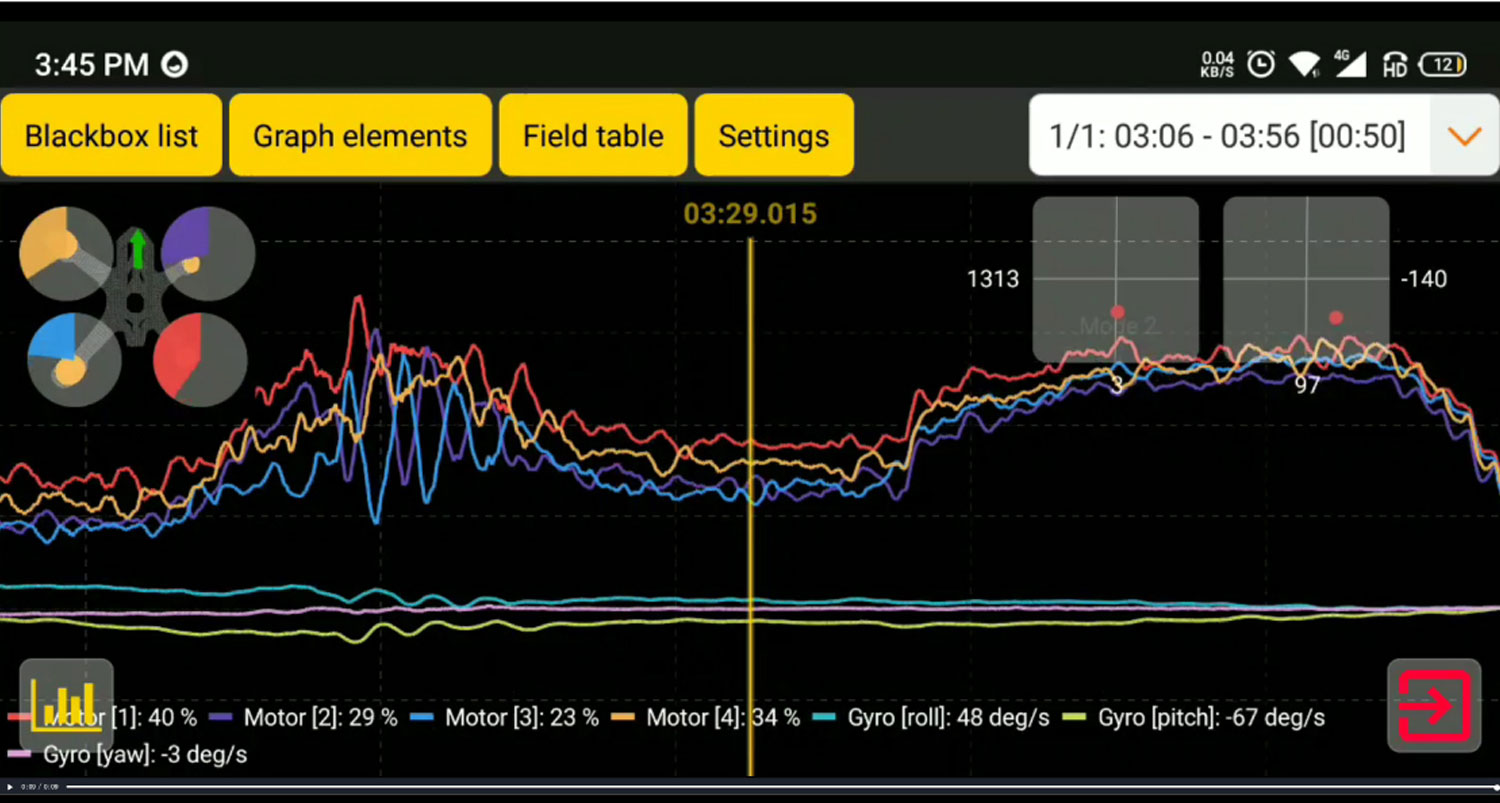The image size is (1500, 803).
Task: Tap the alarm clock status icon
Action: pyautogui.click(x=1261, y=65)
